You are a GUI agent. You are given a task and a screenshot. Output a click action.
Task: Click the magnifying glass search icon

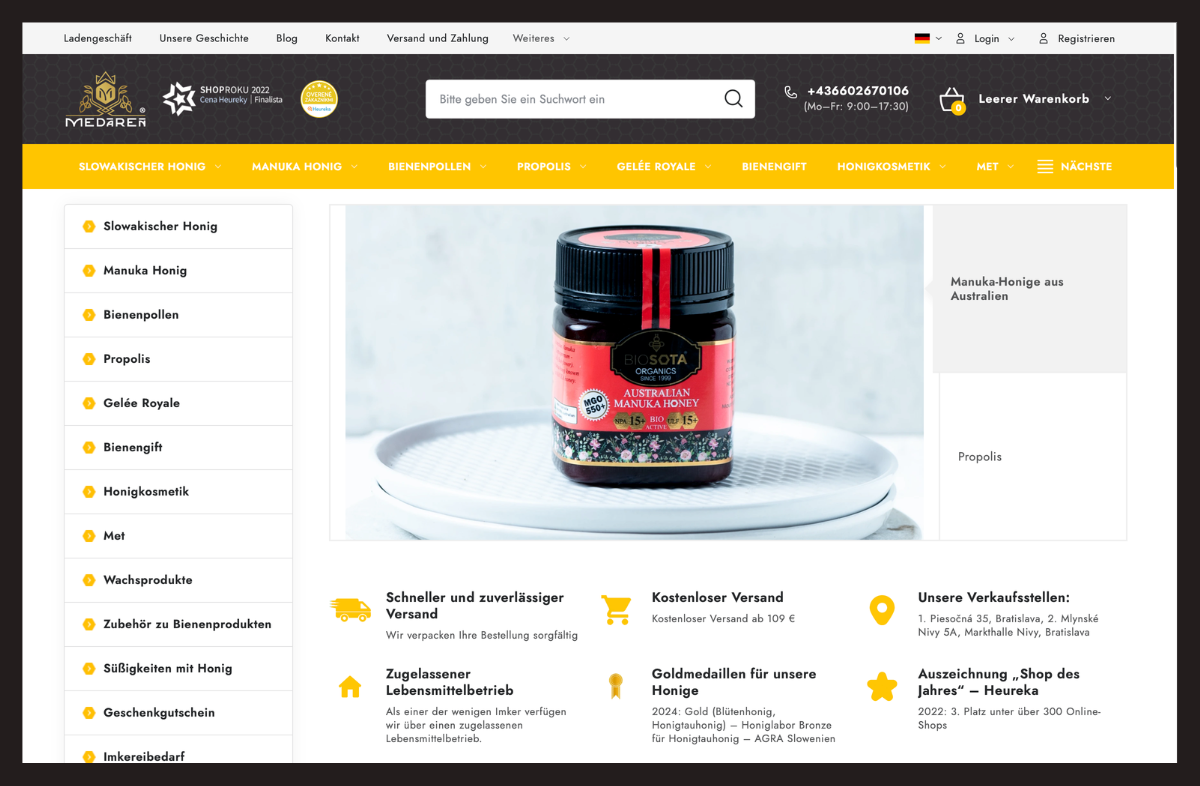pyautogui.click(x=733, y=99)
